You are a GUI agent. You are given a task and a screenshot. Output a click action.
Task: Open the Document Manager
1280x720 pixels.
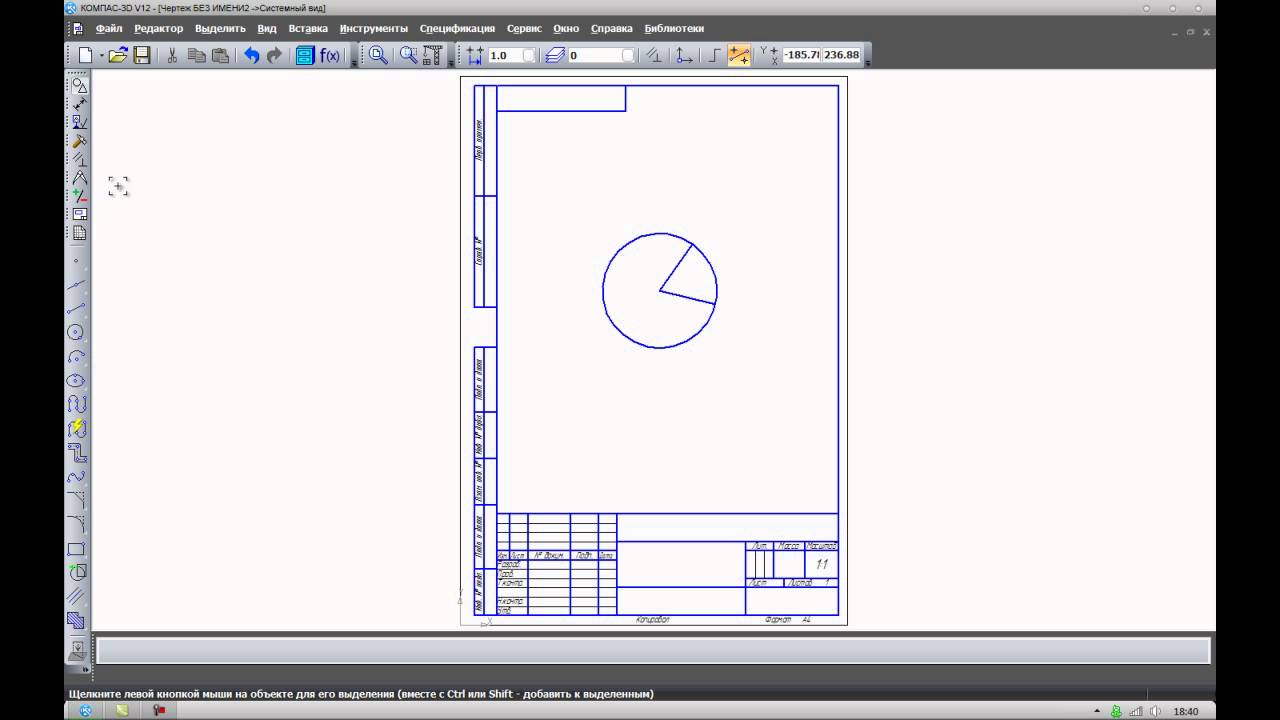[x=304, y=56]
